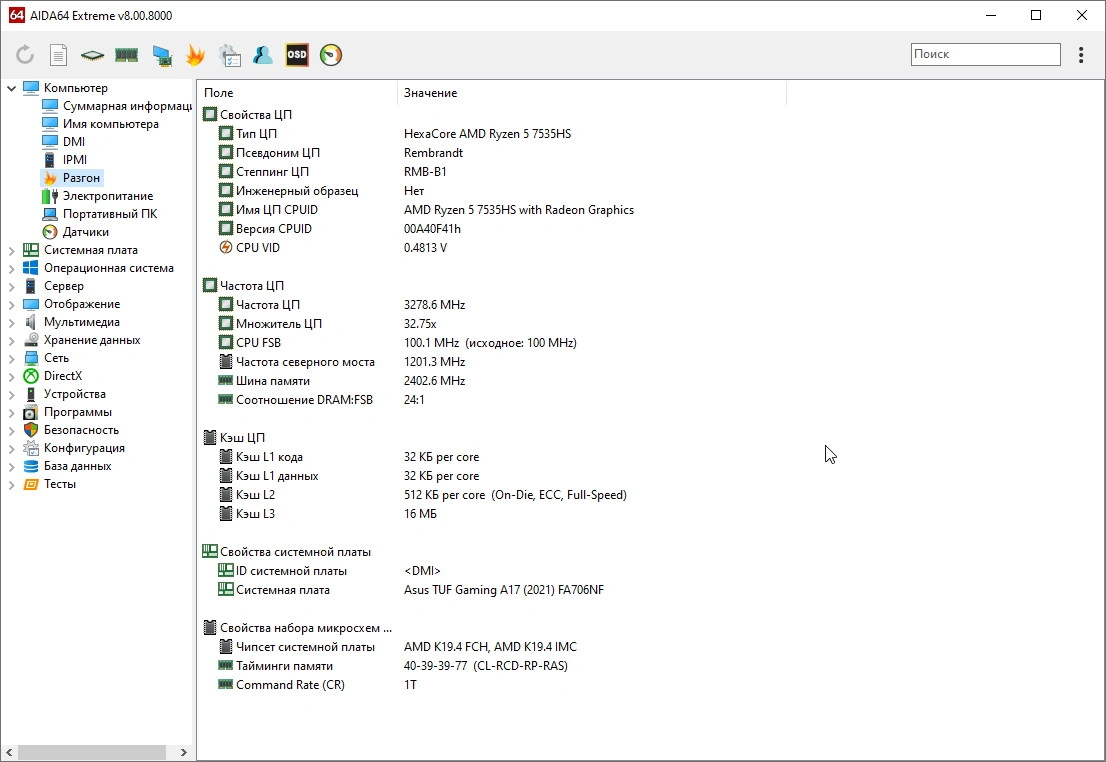Select the Конфигурация tree item
This screenshot has height=762, width=1106.
pyautogui.click(x=74, y=448)
